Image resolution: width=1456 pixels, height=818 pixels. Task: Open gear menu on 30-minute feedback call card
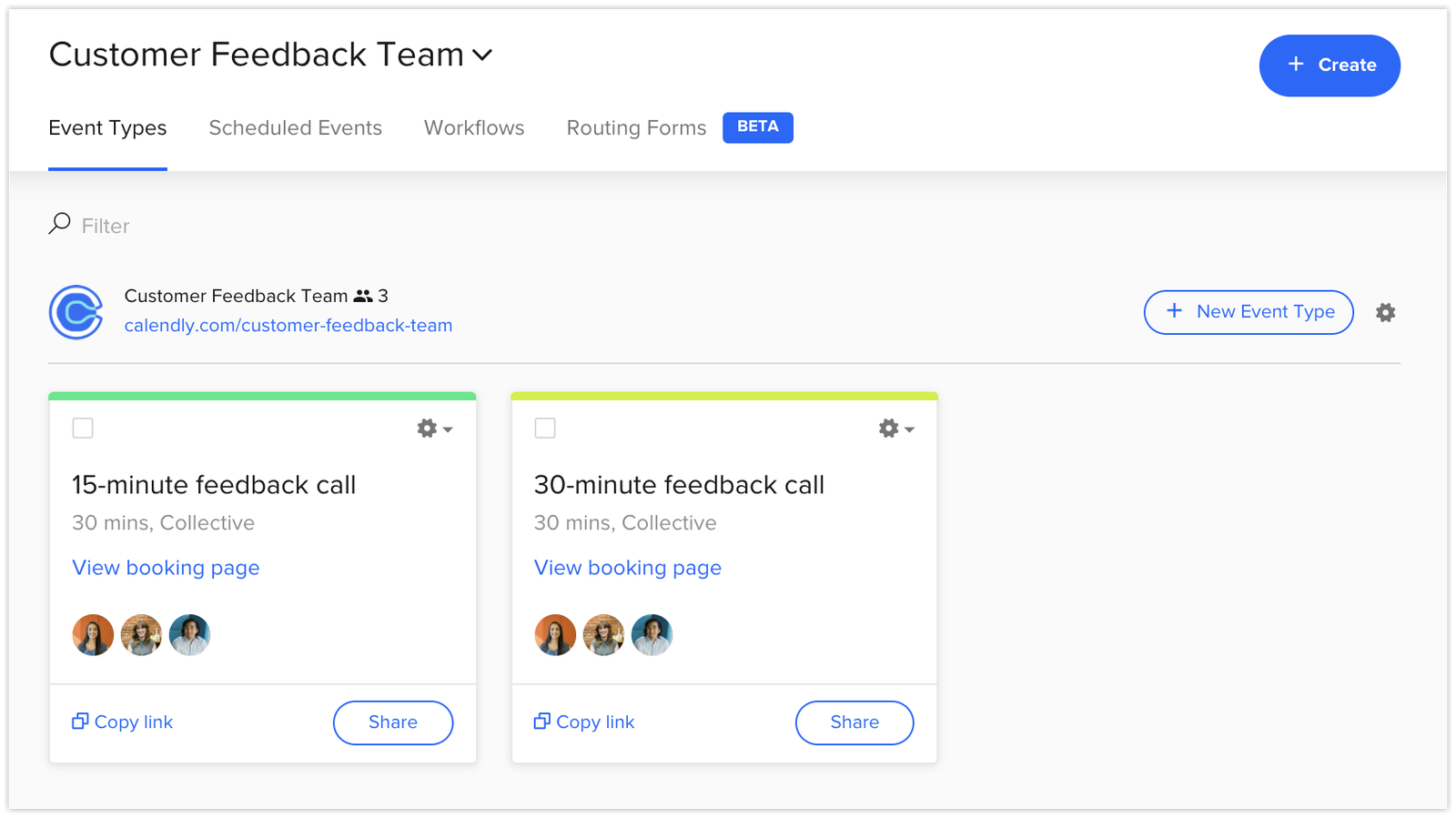click(895, 429)
